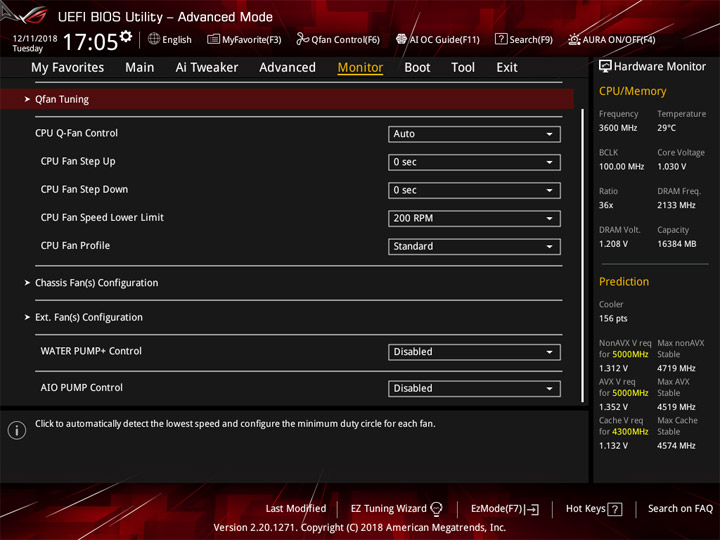720x540 pixels.
Task: Click the globe language icon
Action: pyautogui.click(x=154, y=39)
